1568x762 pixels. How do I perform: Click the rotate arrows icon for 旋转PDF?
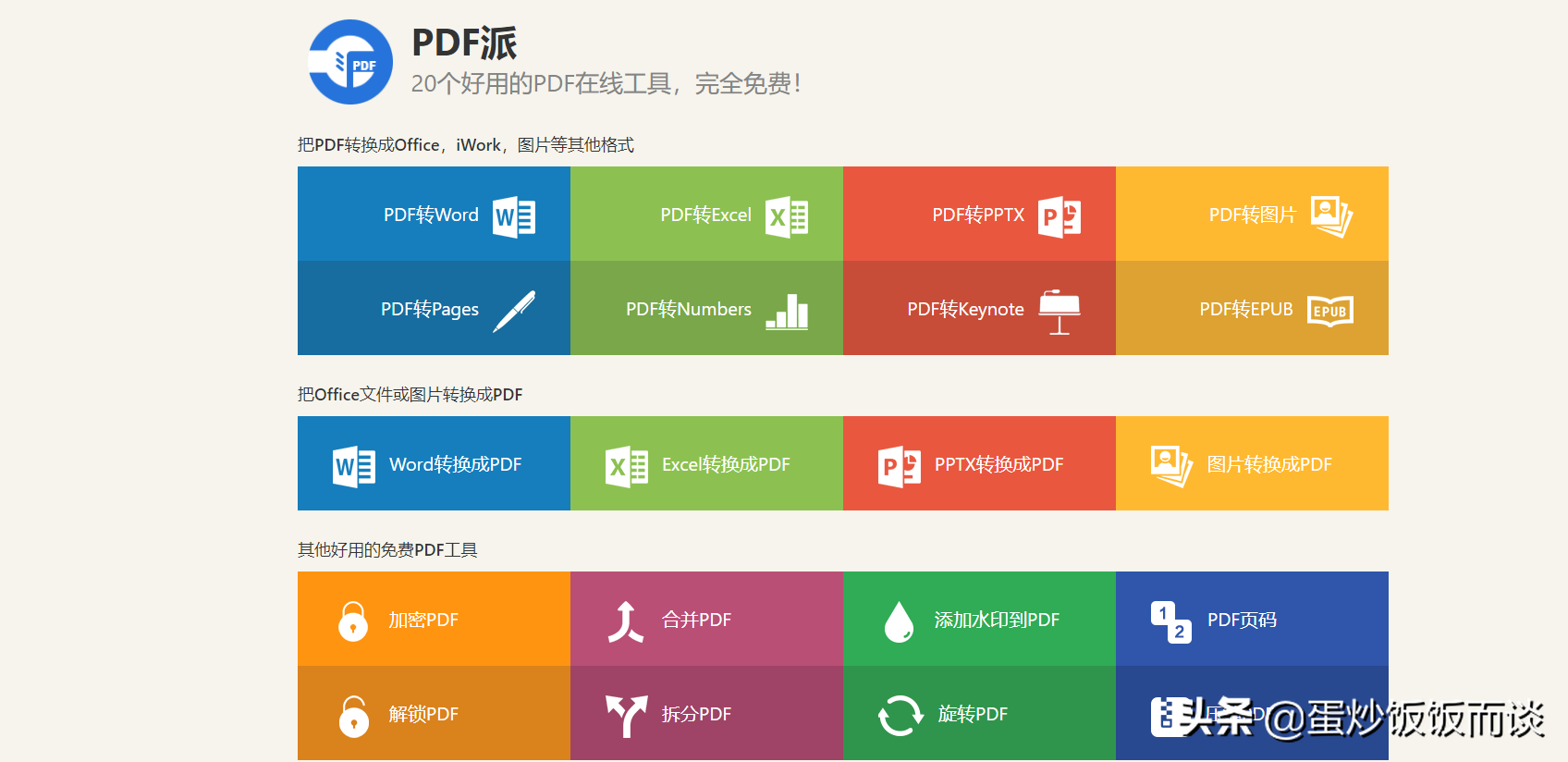click(900, 716)
